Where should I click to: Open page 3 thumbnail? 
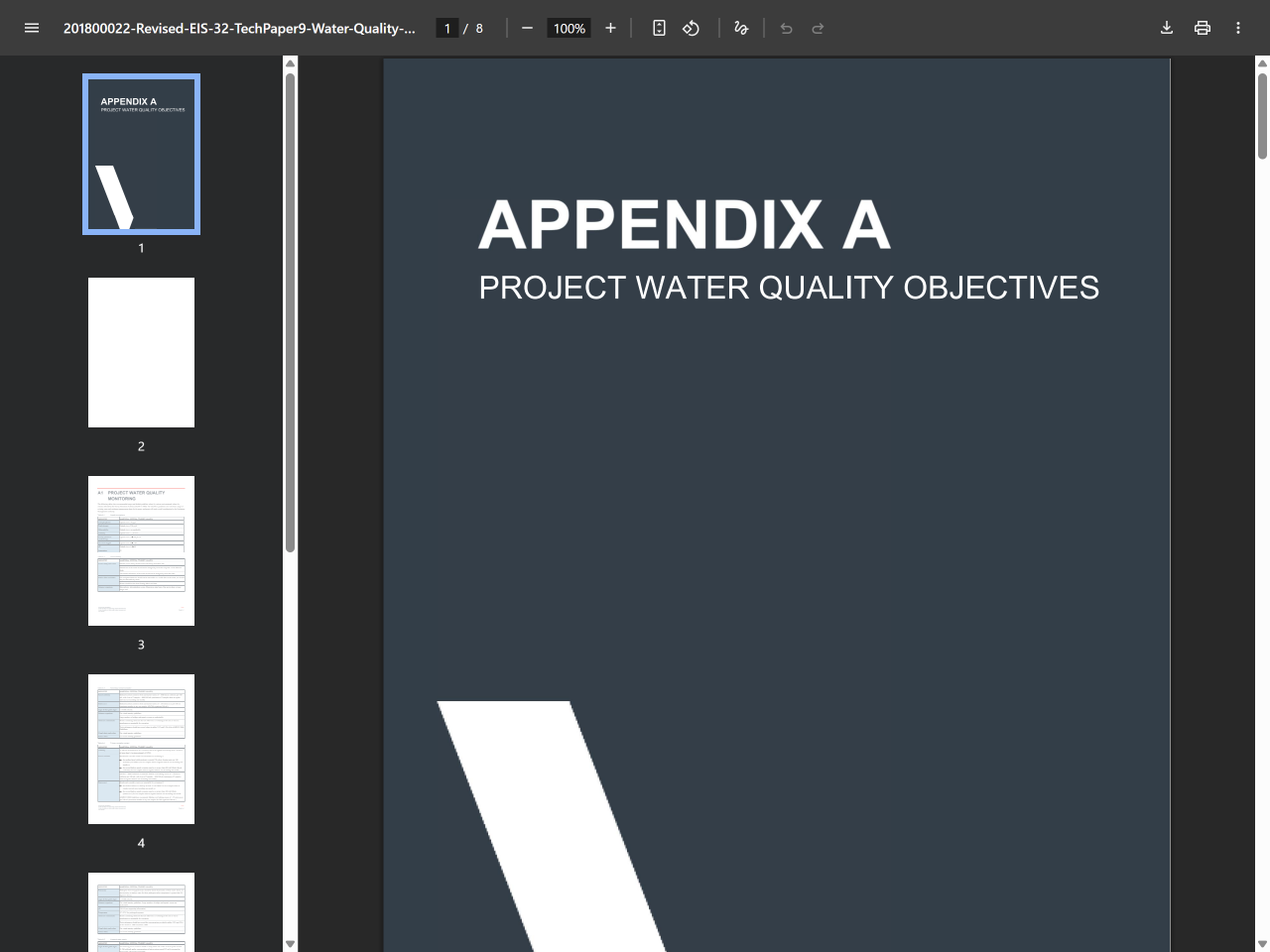click(x=141, y=550)
